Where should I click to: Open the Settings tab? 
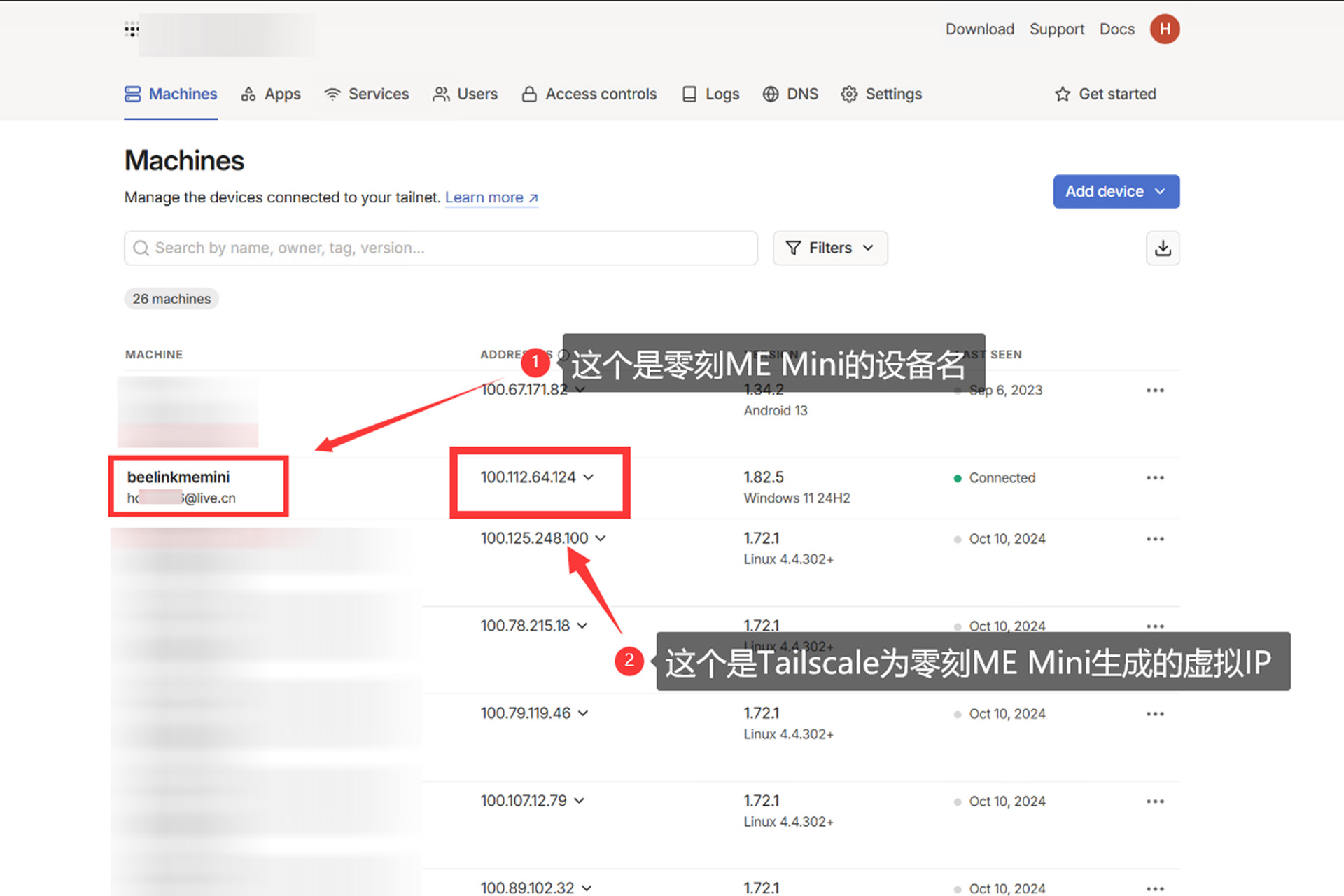point(881,94)
